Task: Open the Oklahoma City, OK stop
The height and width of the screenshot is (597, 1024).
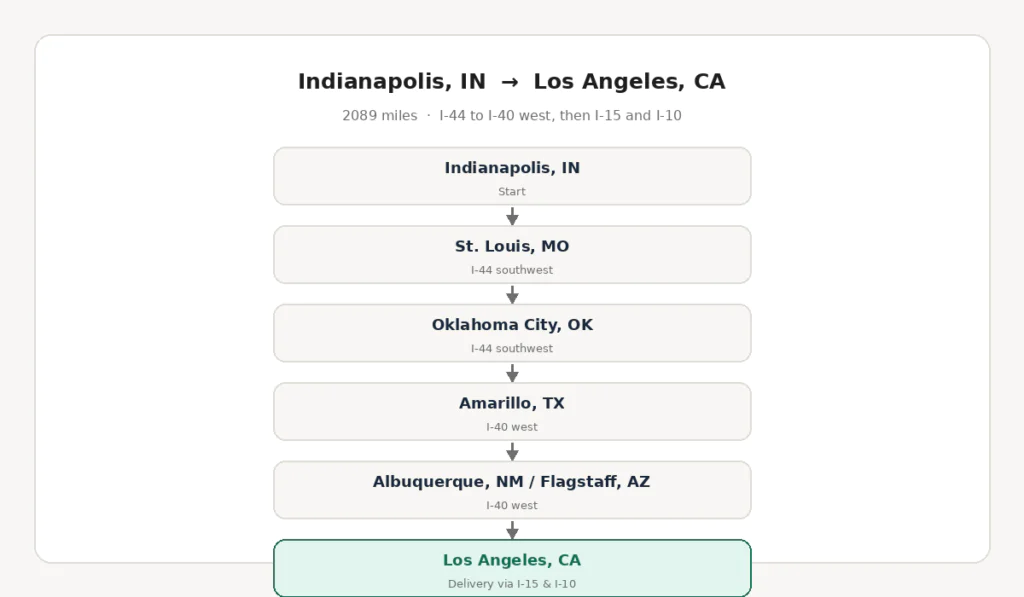Action: (512, 333)
